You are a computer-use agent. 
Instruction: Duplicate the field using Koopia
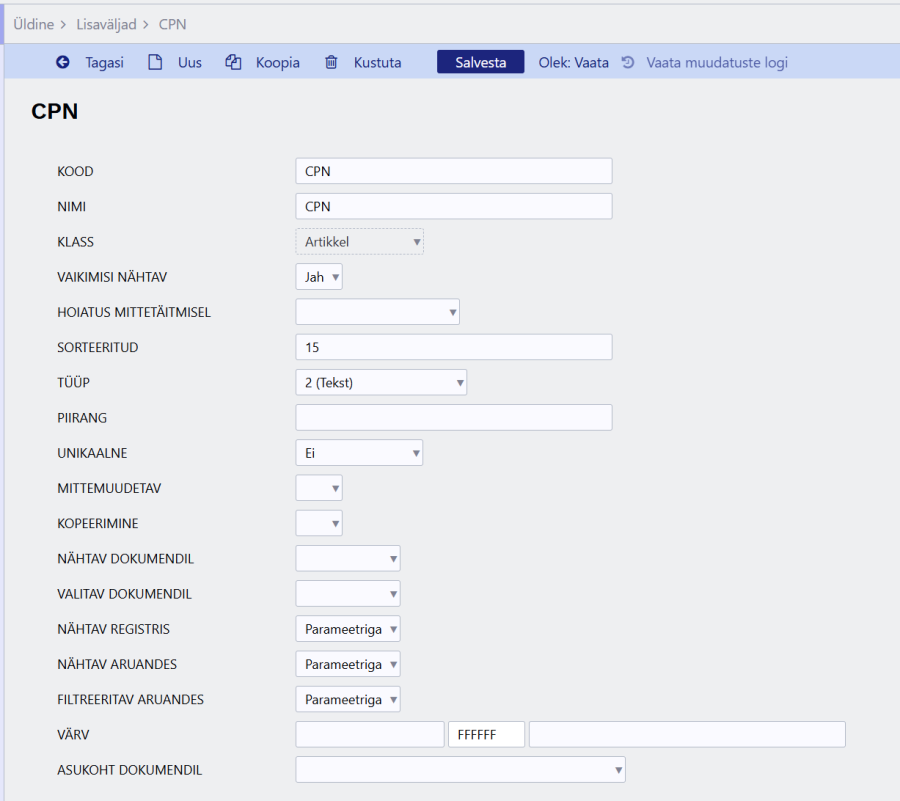pos(278,62)
